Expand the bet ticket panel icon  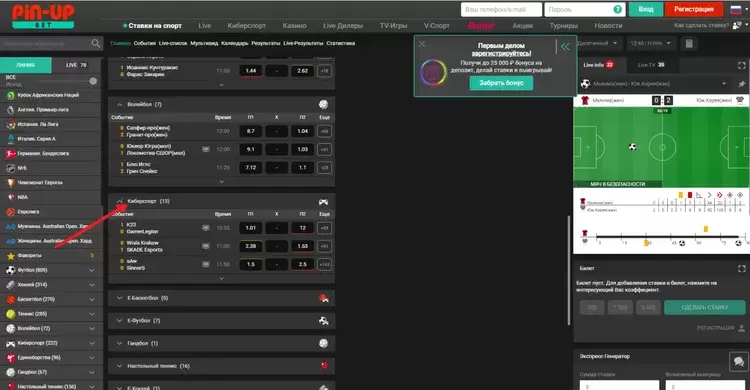[741, 268]
